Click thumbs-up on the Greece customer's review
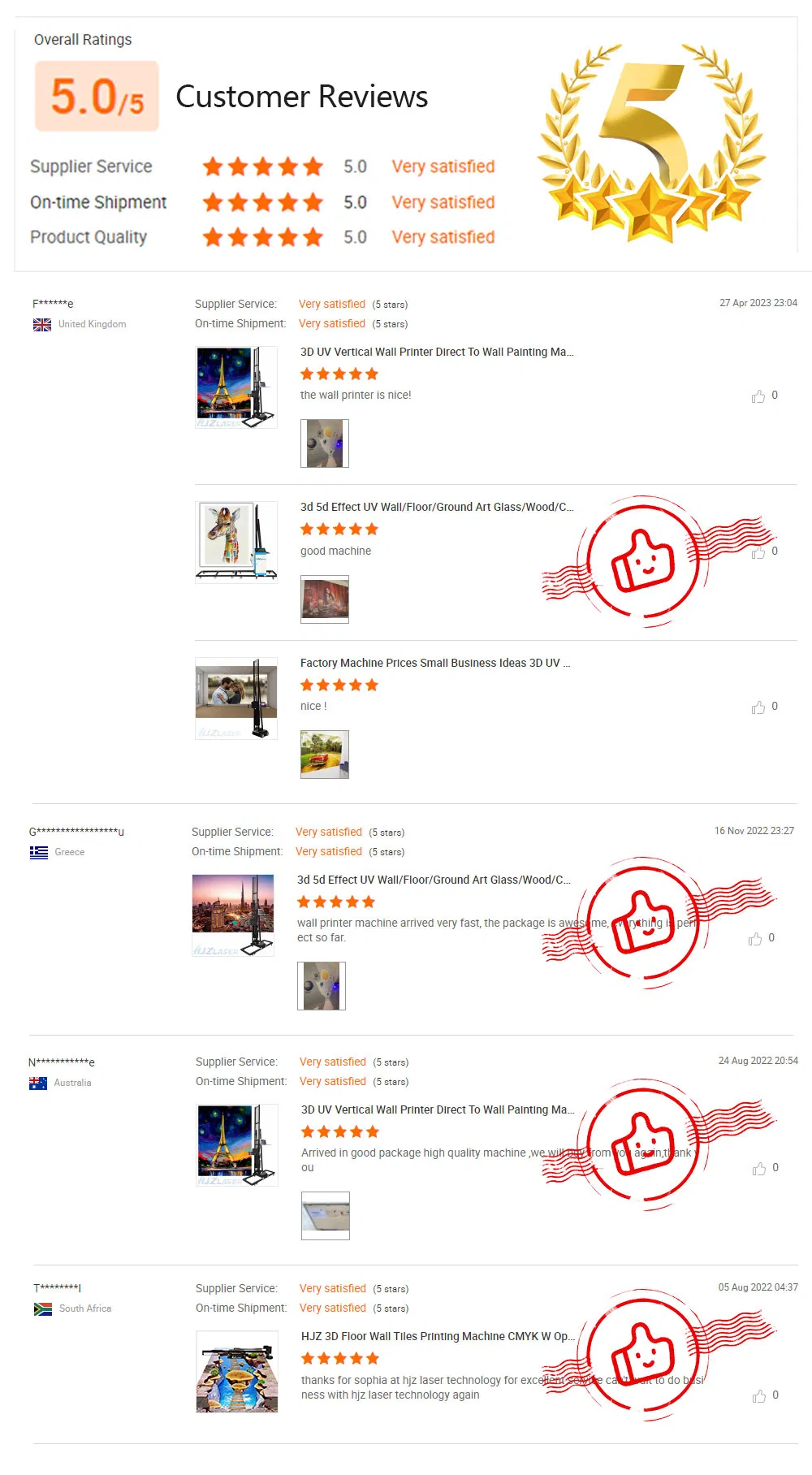Screen dimensions: 812x1475 click(x=754, y=939)
